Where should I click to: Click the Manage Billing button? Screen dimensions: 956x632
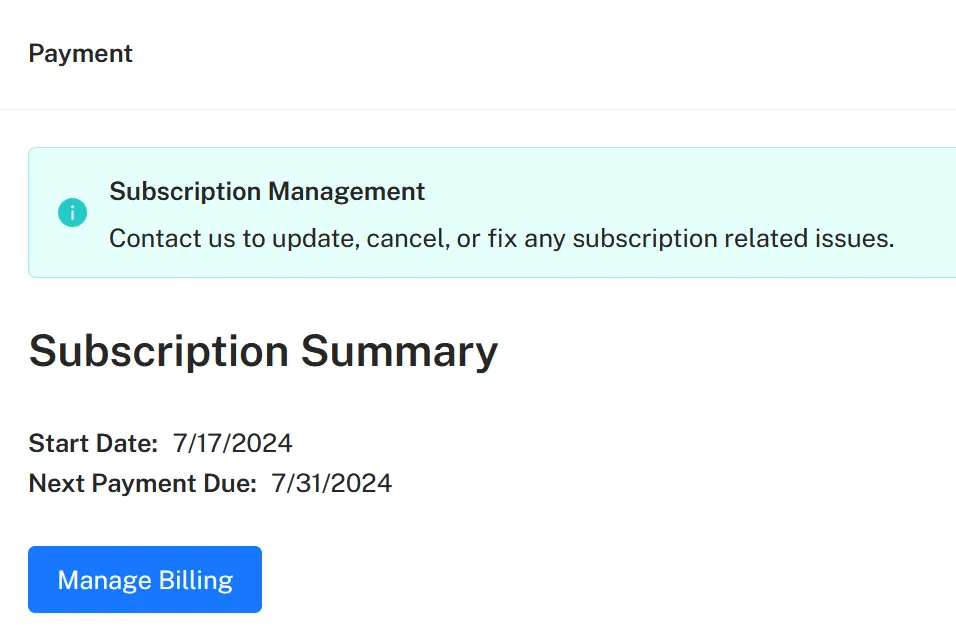tap(145, 580)
